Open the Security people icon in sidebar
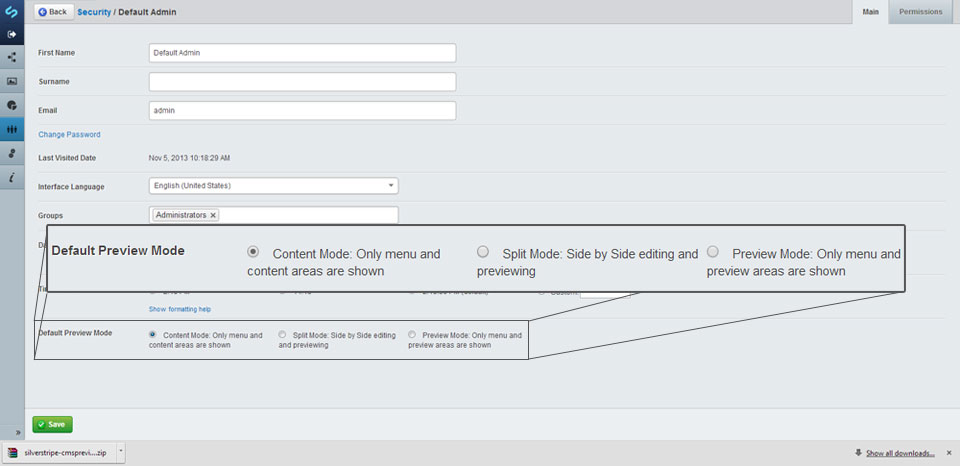The height and width of the screenshot is (466, 960). point(12,129)
